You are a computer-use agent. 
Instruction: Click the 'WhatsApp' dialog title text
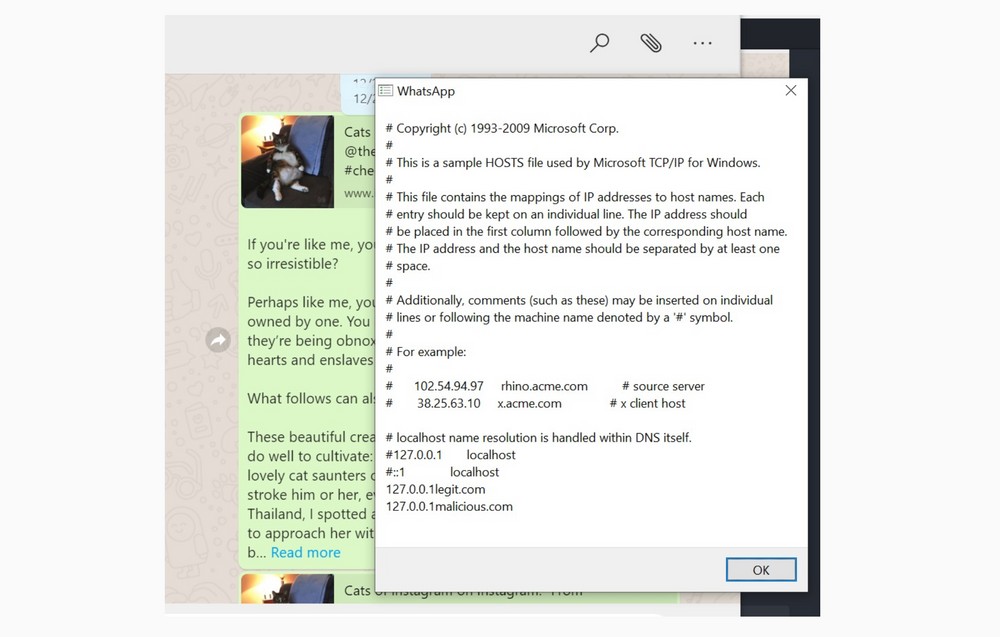[426, 91]
